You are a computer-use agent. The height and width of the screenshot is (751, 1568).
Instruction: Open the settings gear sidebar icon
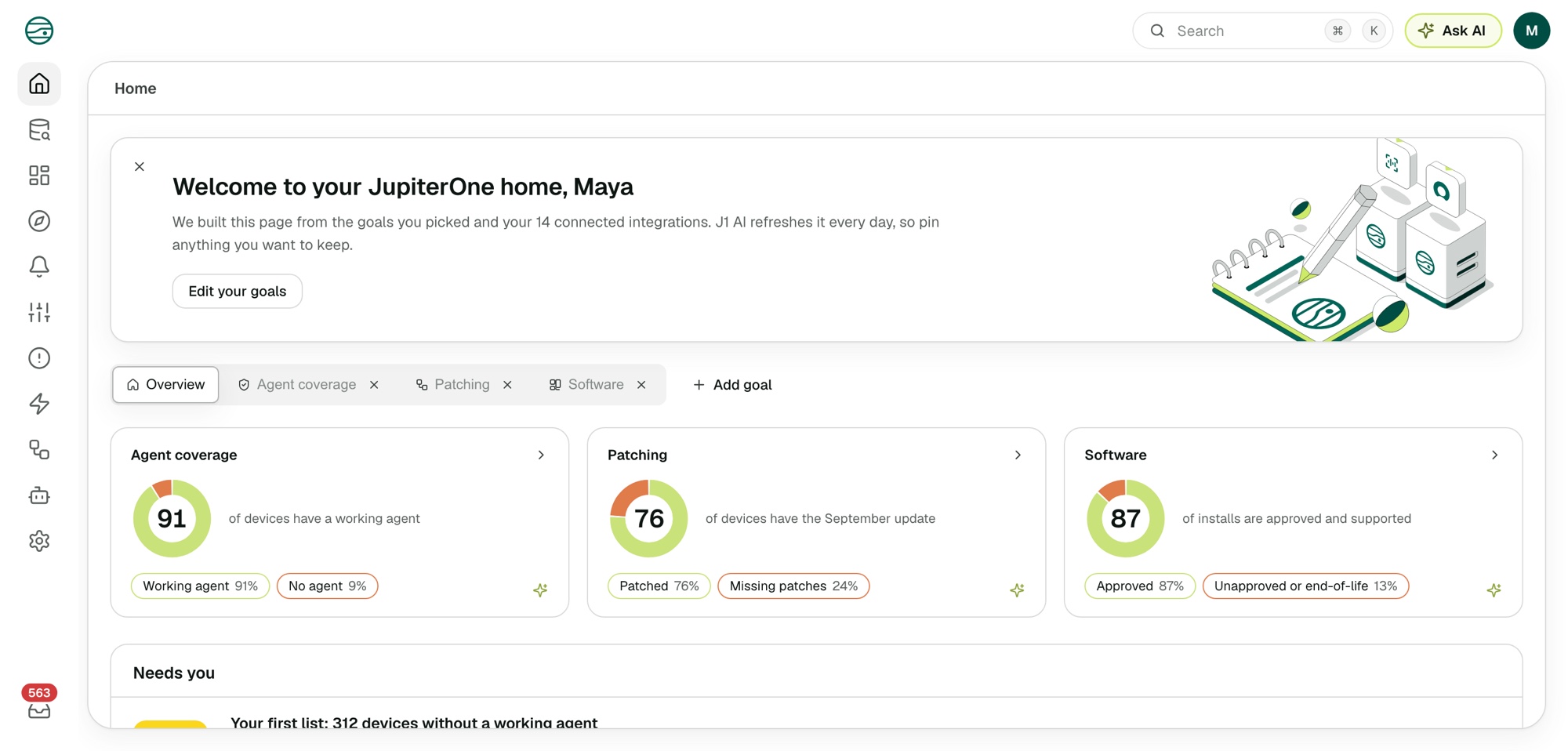[x=39, y=541]
